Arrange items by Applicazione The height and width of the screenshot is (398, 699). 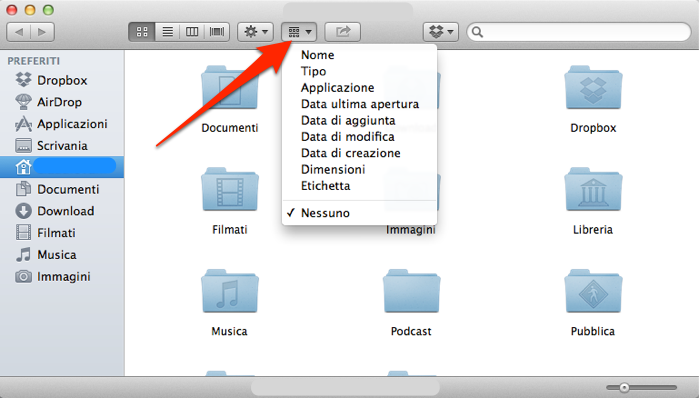(x=359, y=87)
